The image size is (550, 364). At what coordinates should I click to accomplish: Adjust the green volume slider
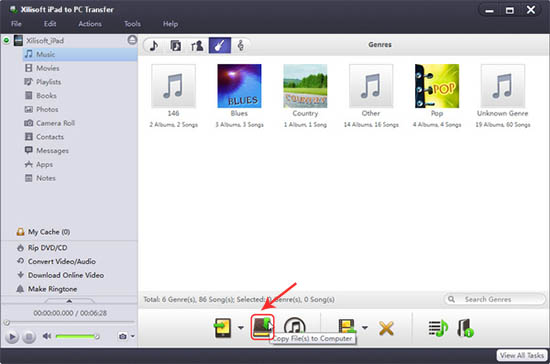point(77,337)
